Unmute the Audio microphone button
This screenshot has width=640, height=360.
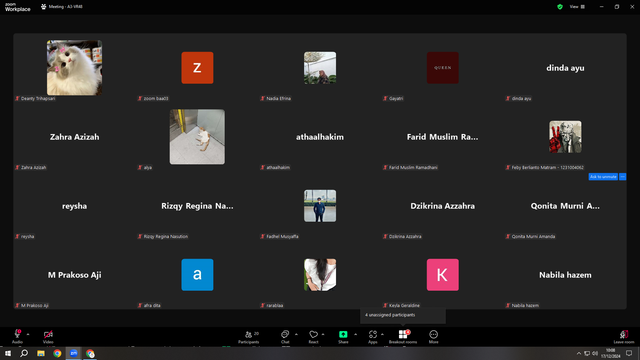point(17,336)
